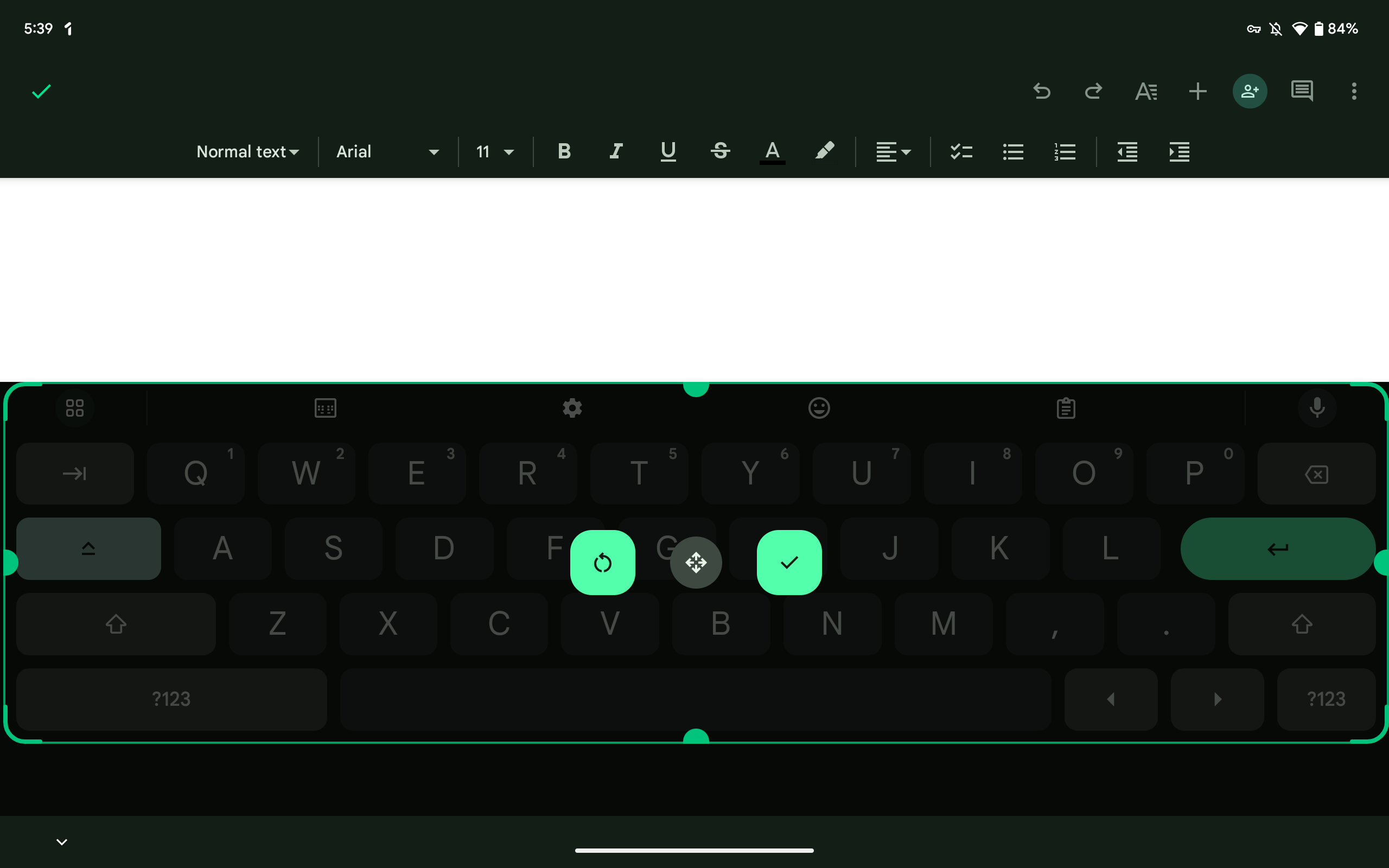This screenshot has width=1389, height=868.
Task: Click the text color icon
Action: pyautogui.click(x=772, y=151)
